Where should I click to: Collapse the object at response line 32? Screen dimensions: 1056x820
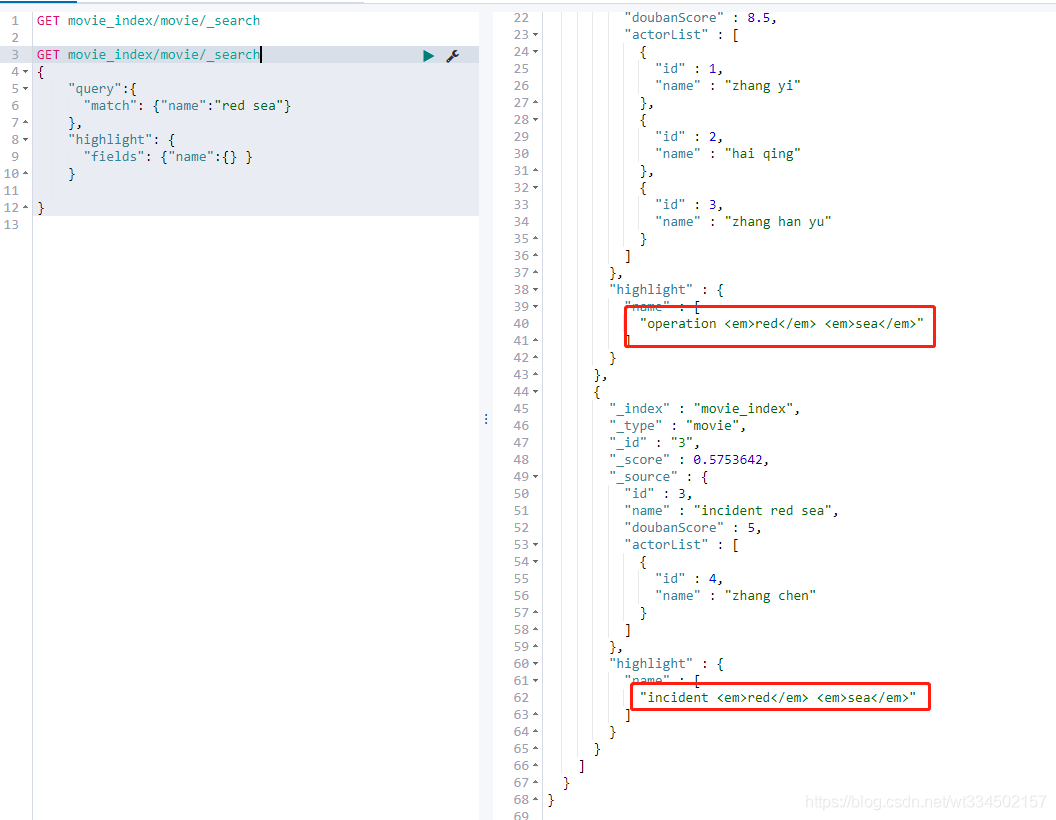click(x=535, y=187)
